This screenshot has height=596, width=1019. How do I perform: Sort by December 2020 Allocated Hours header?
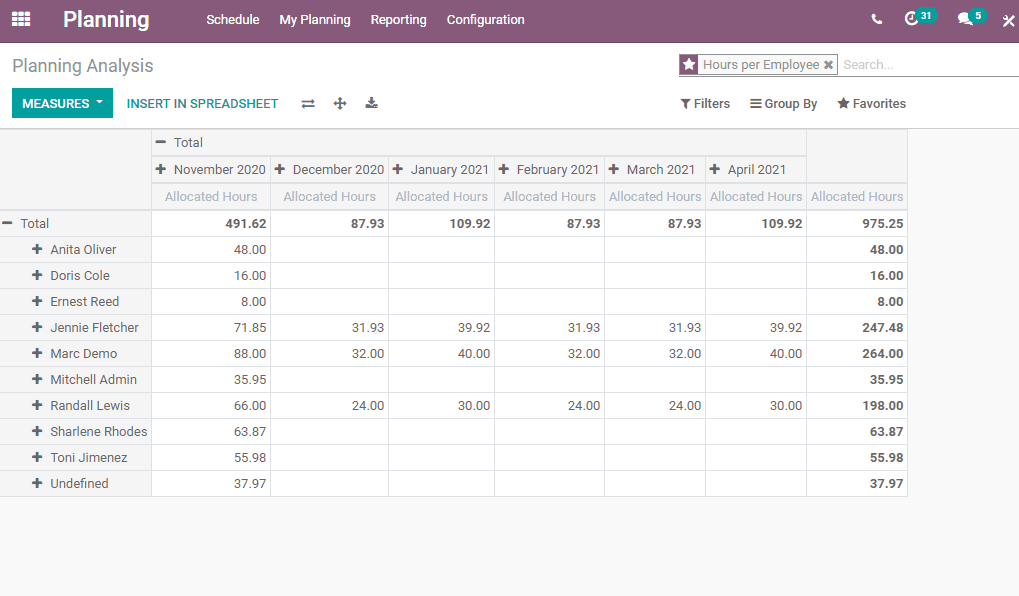[329, 196]
